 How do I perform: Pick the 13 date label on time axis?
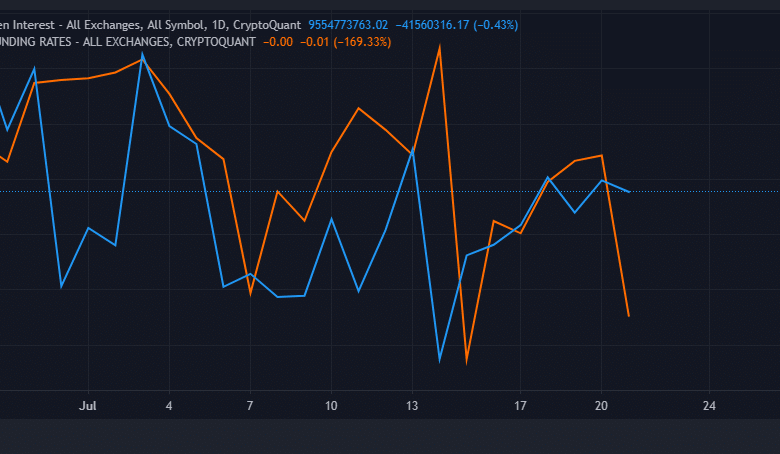[x=412, y=406]
